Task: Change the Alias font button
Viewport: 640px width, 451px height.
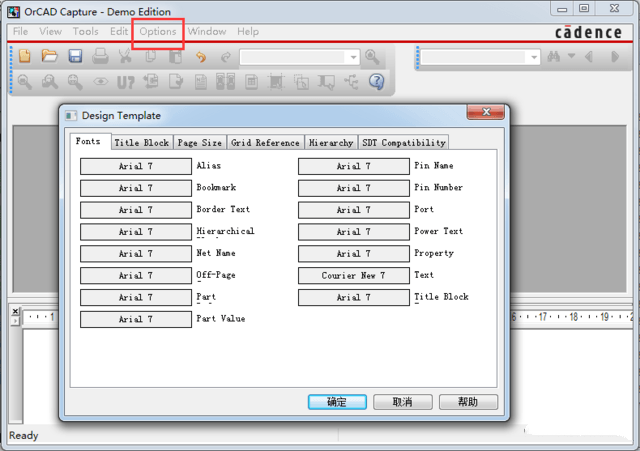Action: click(x=136, y=166)
